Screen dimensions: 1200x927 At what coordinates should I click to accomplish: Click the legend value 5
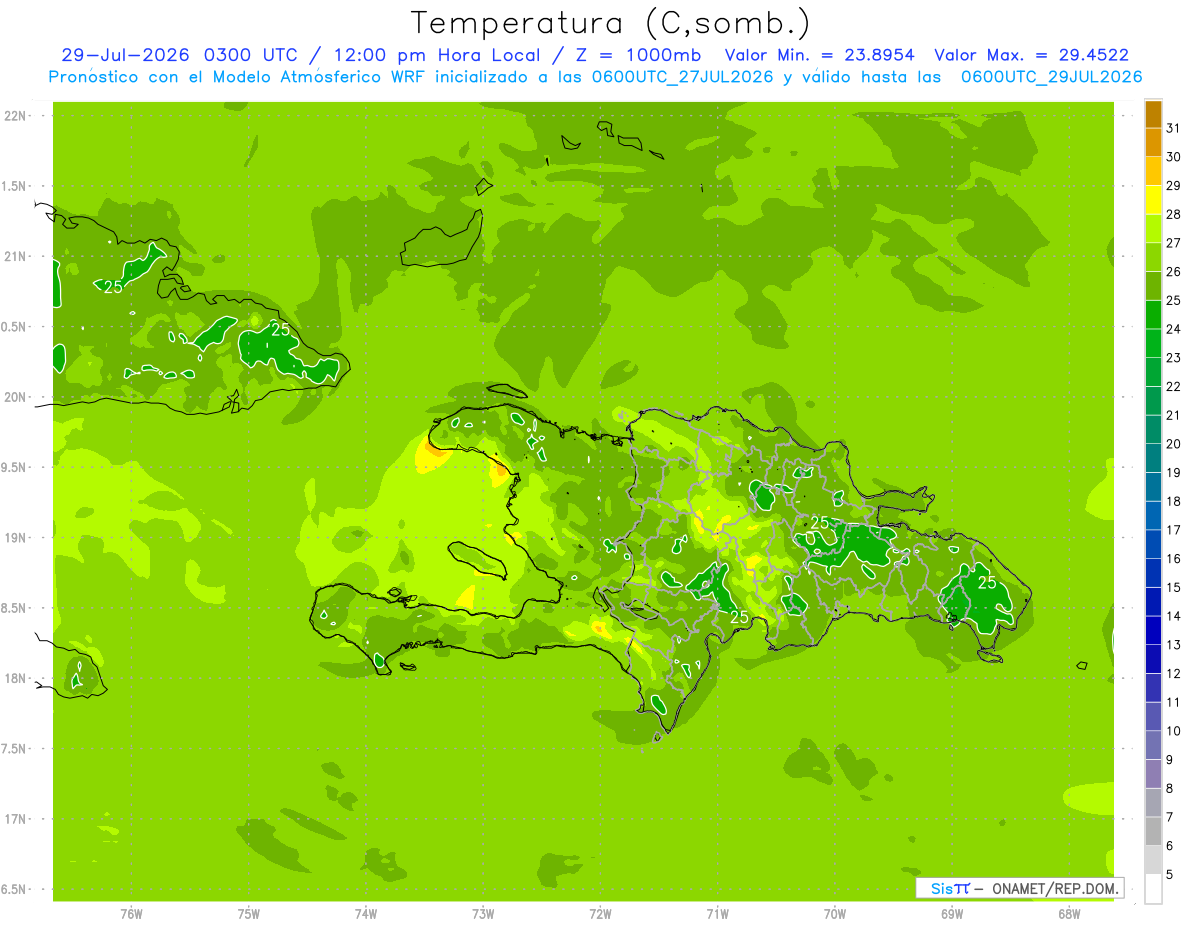coord(1170,875)
